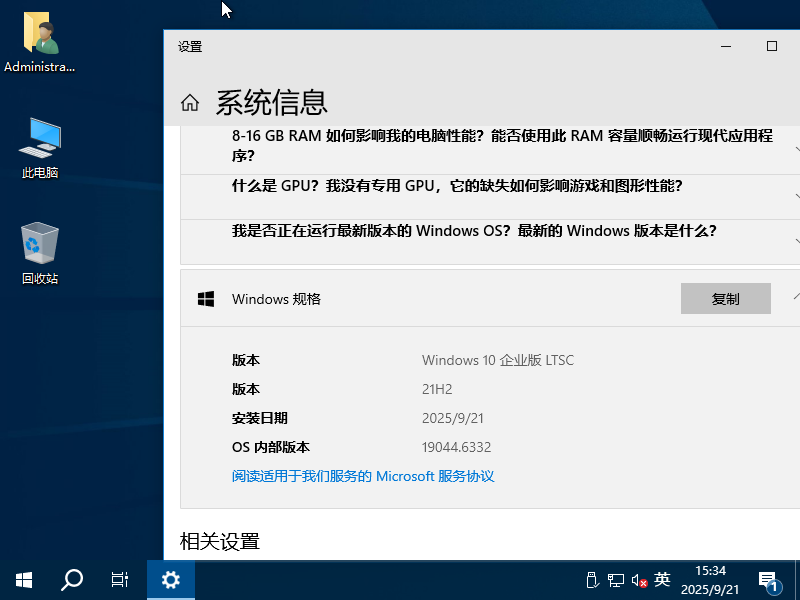Open the Start menu
Image resolution: width=800 pixels, height=600 pixels.
pos(22,580)
